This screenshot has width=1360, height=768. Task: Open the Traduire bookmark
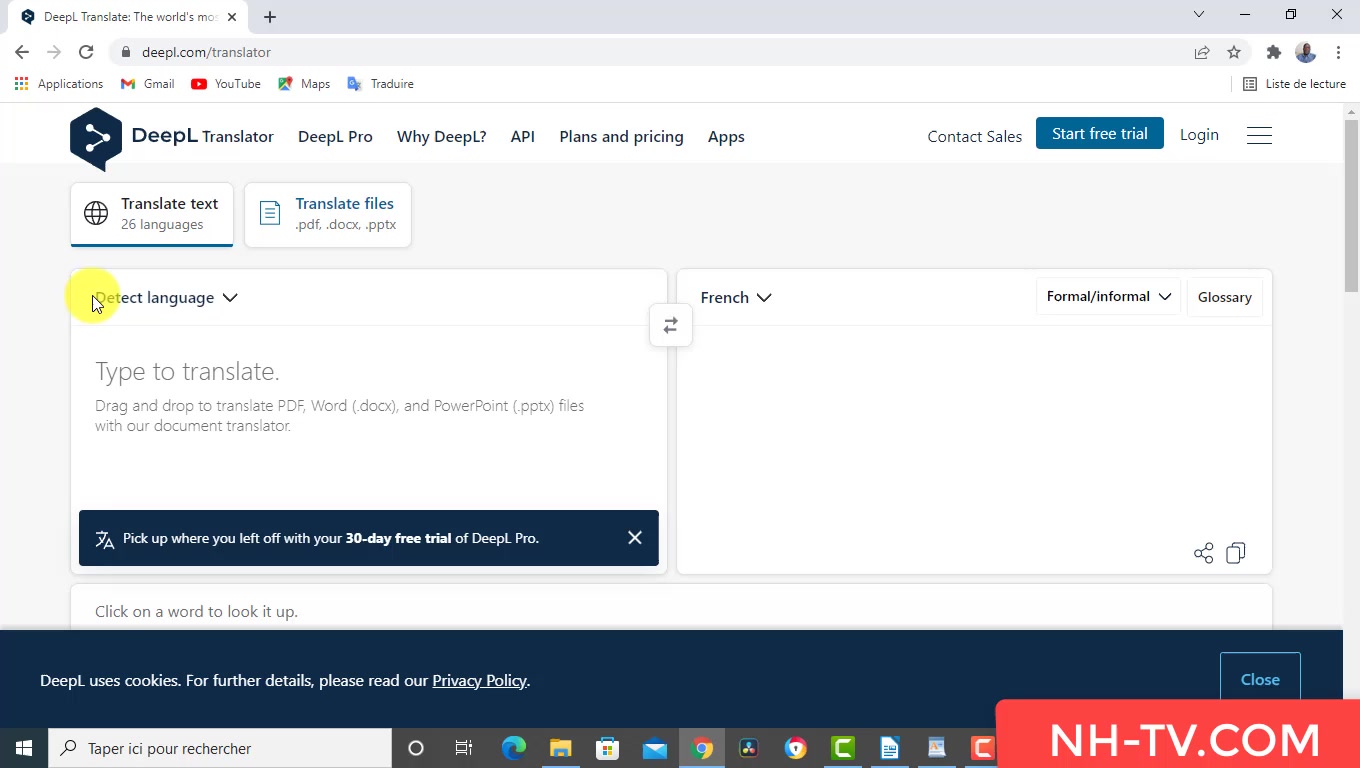380,84
